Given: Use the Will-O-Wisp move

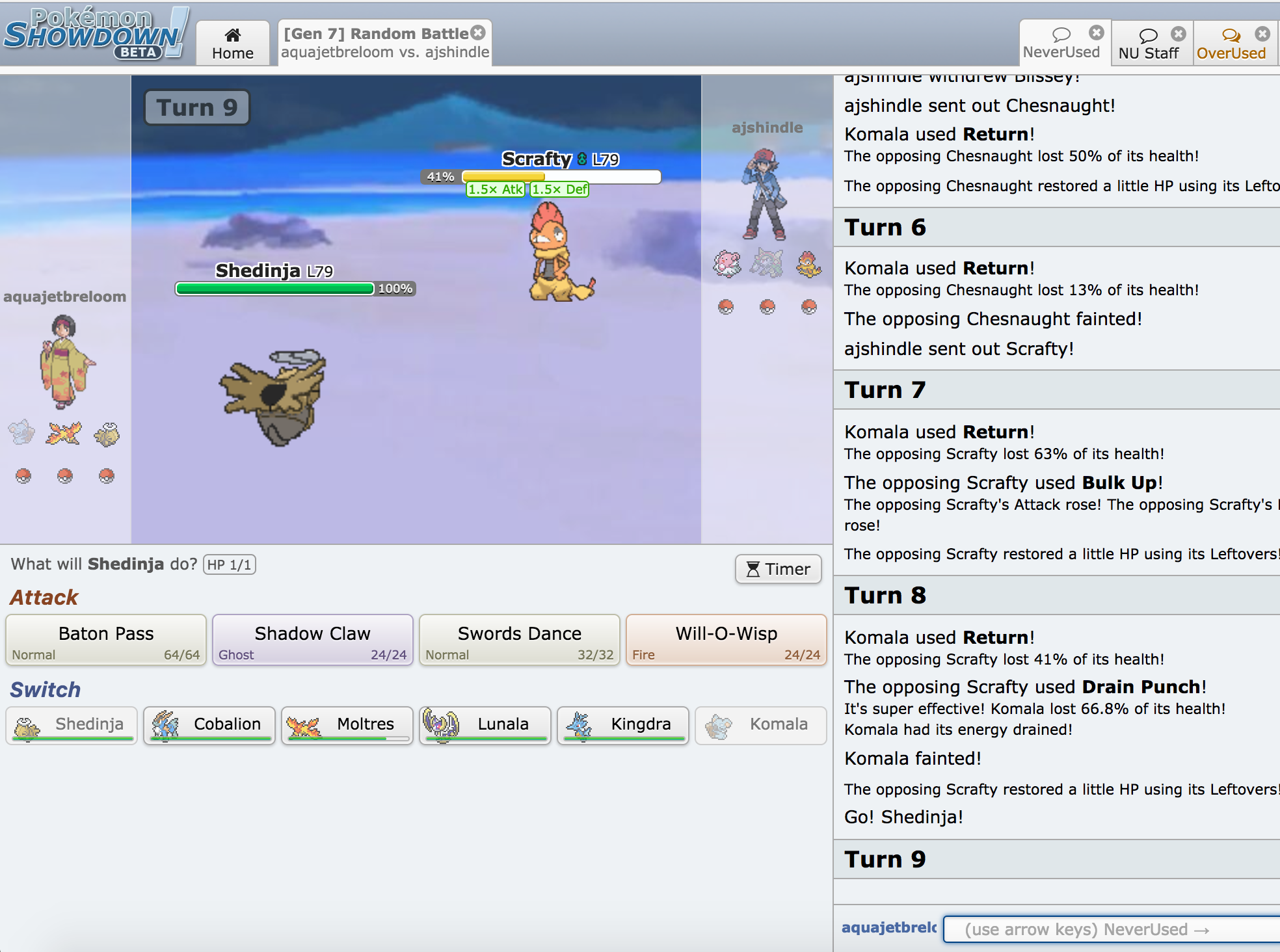Looking at the screenshot, I should tap(726, 641).
